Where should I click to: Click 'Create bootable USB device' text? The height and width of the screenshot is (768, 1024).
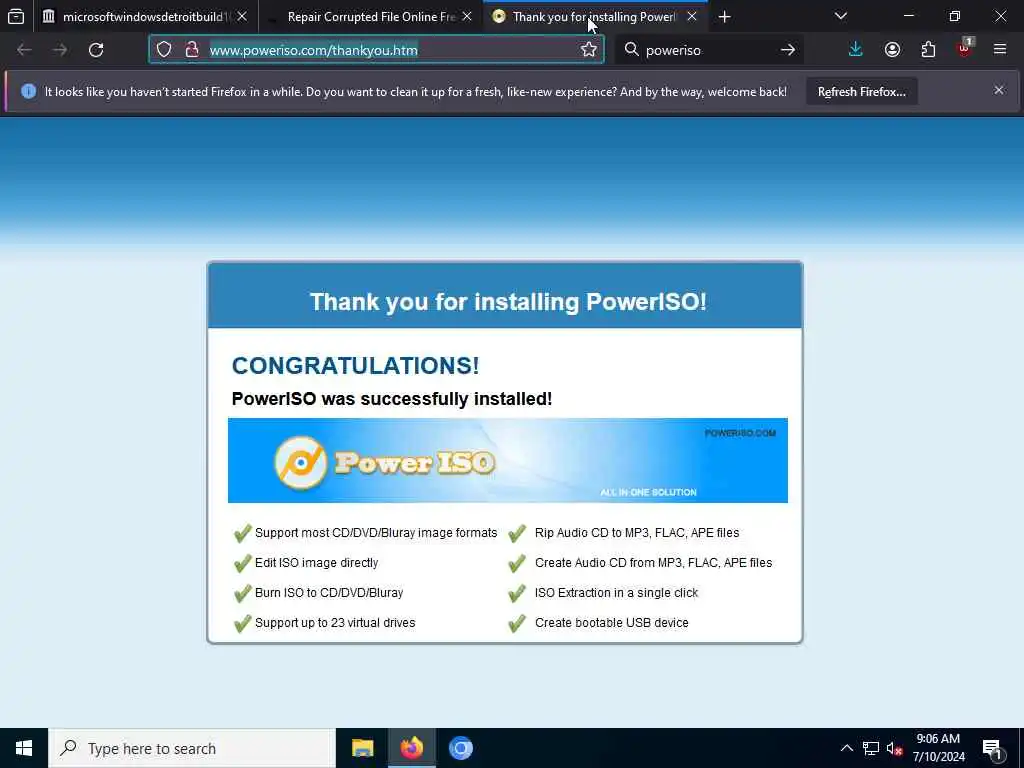612,623
